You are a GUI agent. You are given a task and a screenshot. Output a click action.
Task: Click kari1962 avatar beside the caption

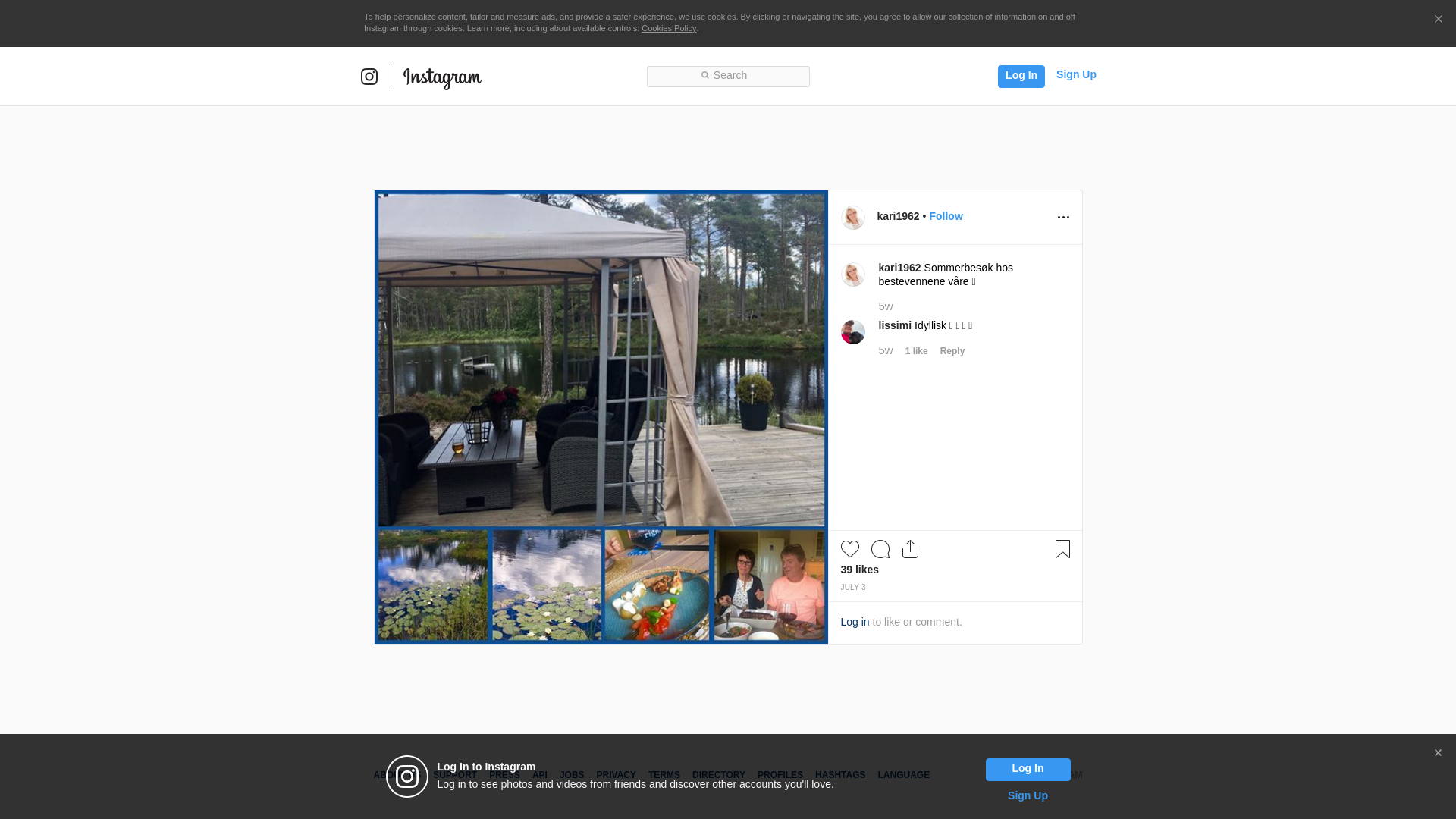pyautogui.click(x=853, y=275)
